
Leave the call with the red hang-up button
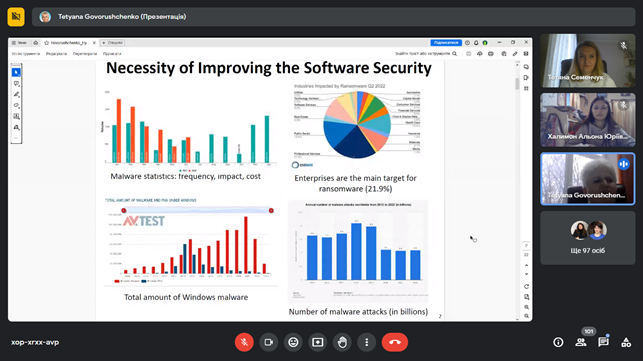[x=395, y=342]
